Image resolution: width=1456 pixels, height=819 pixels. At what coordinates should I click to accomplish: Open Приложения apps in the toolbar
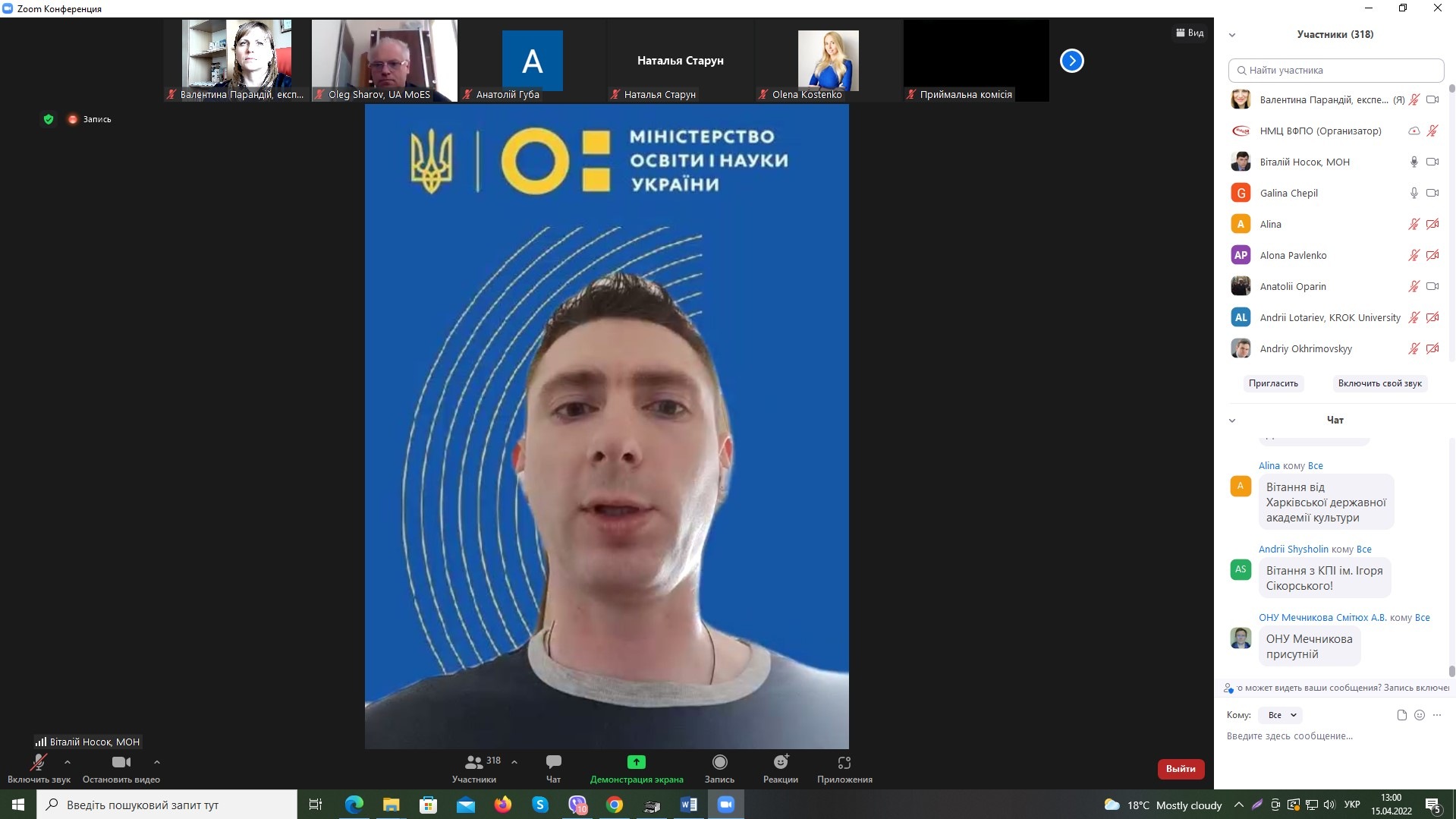click(844, 768)
